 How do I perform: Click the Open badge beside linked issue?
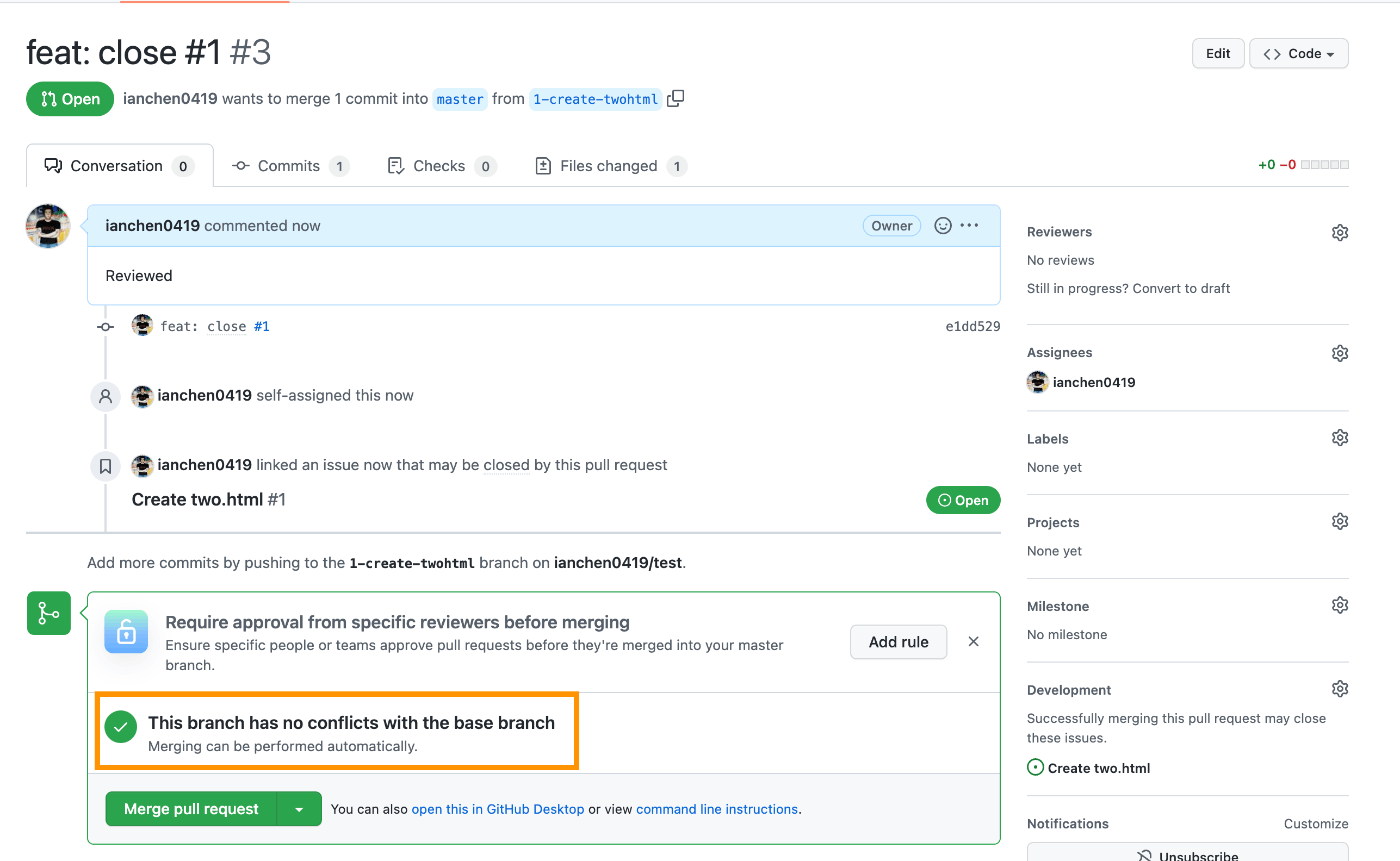point(963,500)
